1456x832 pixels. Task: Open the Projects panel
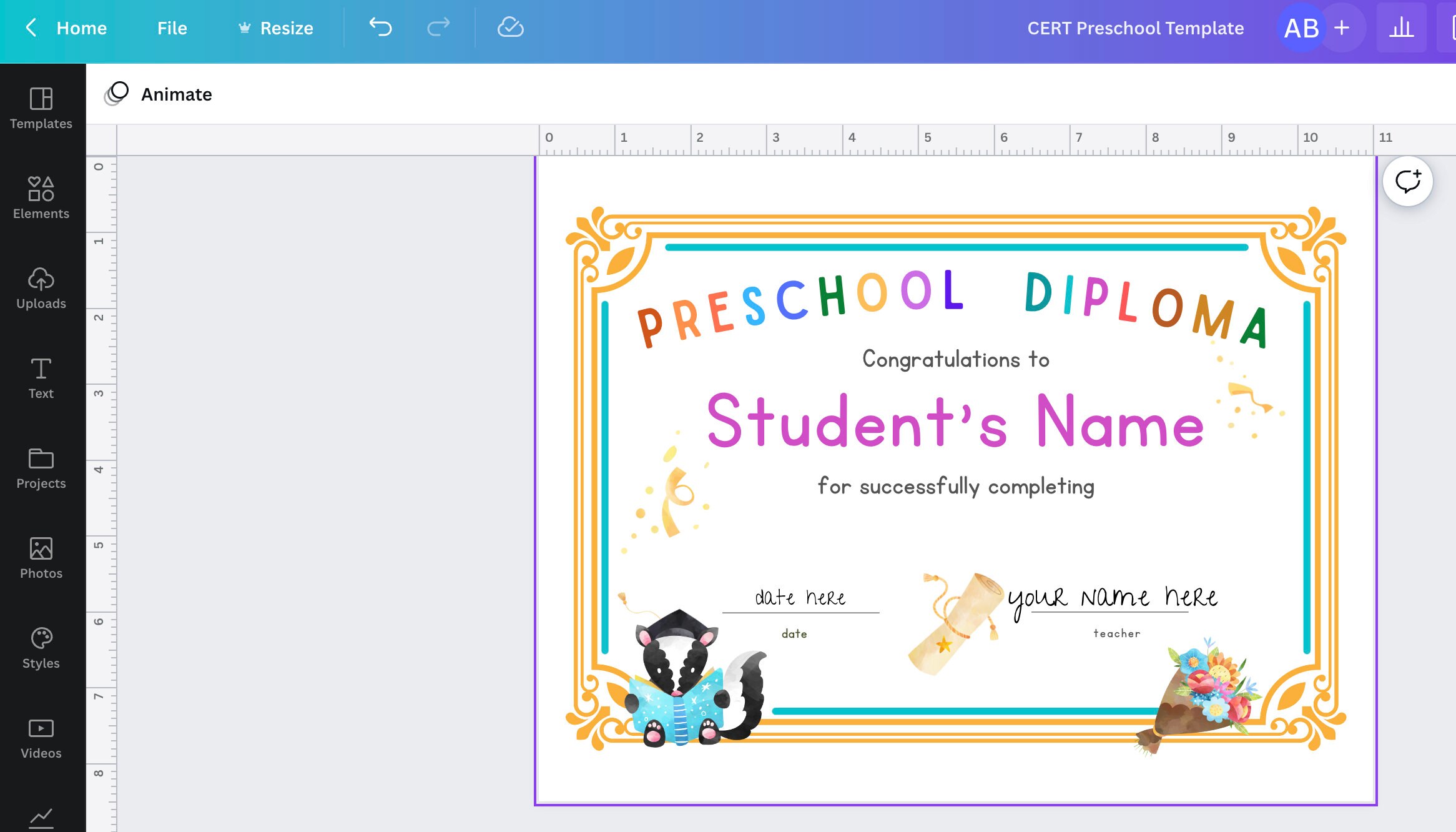41,467
